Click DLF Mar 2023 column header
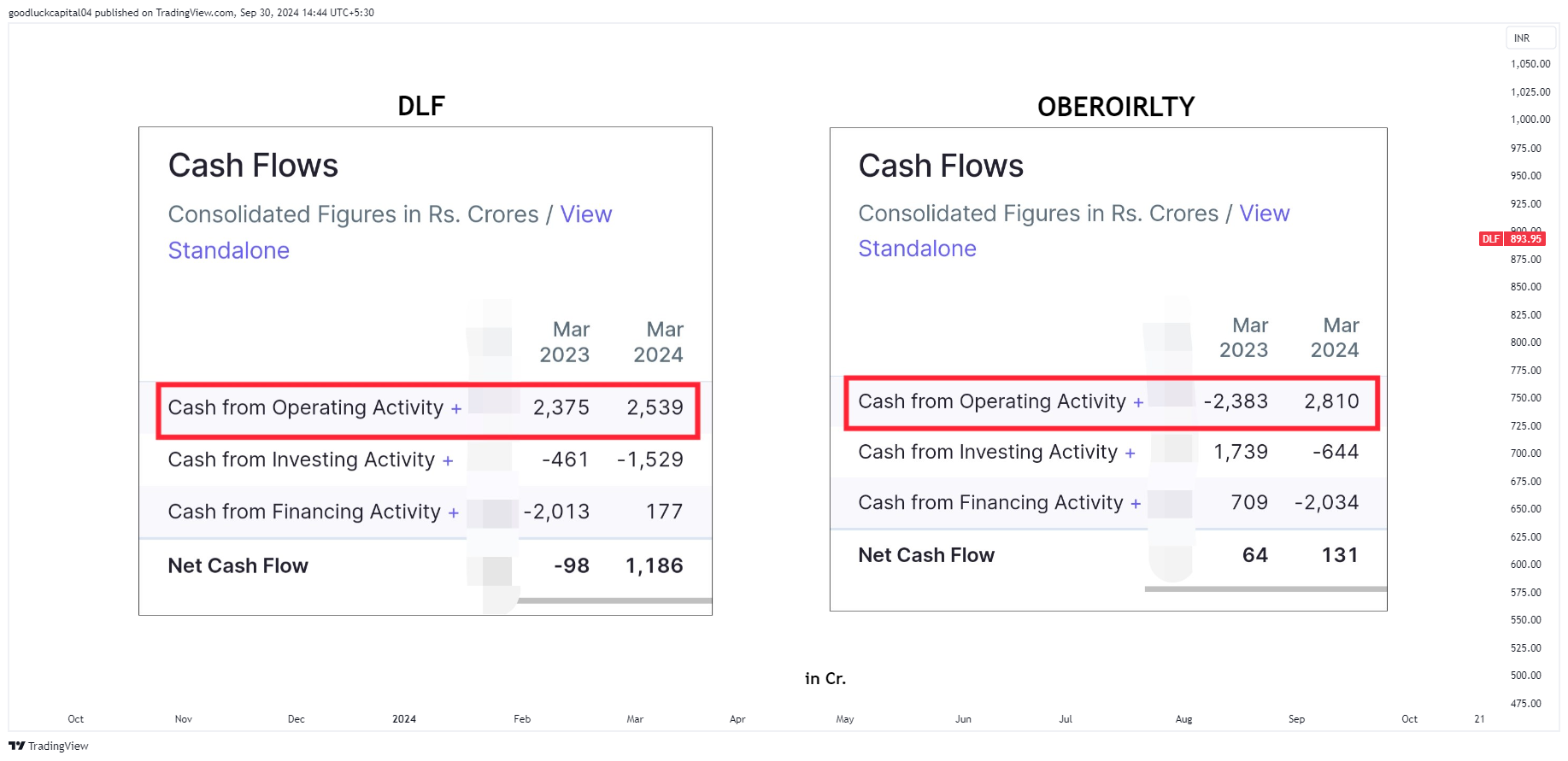 point(565,342)
